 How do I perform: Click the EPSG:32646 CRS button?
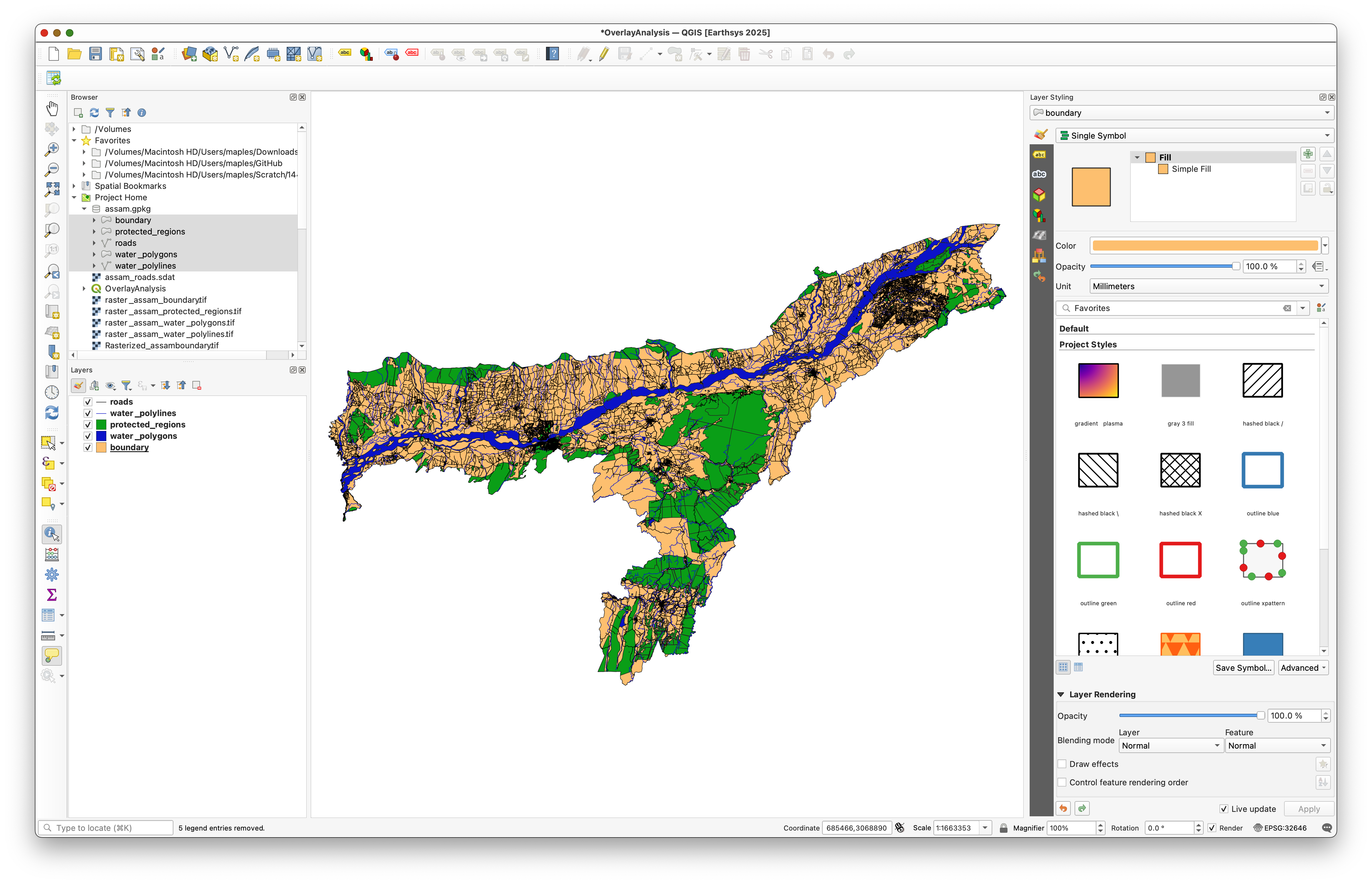pyautogui.click(x=1280, y=828)
